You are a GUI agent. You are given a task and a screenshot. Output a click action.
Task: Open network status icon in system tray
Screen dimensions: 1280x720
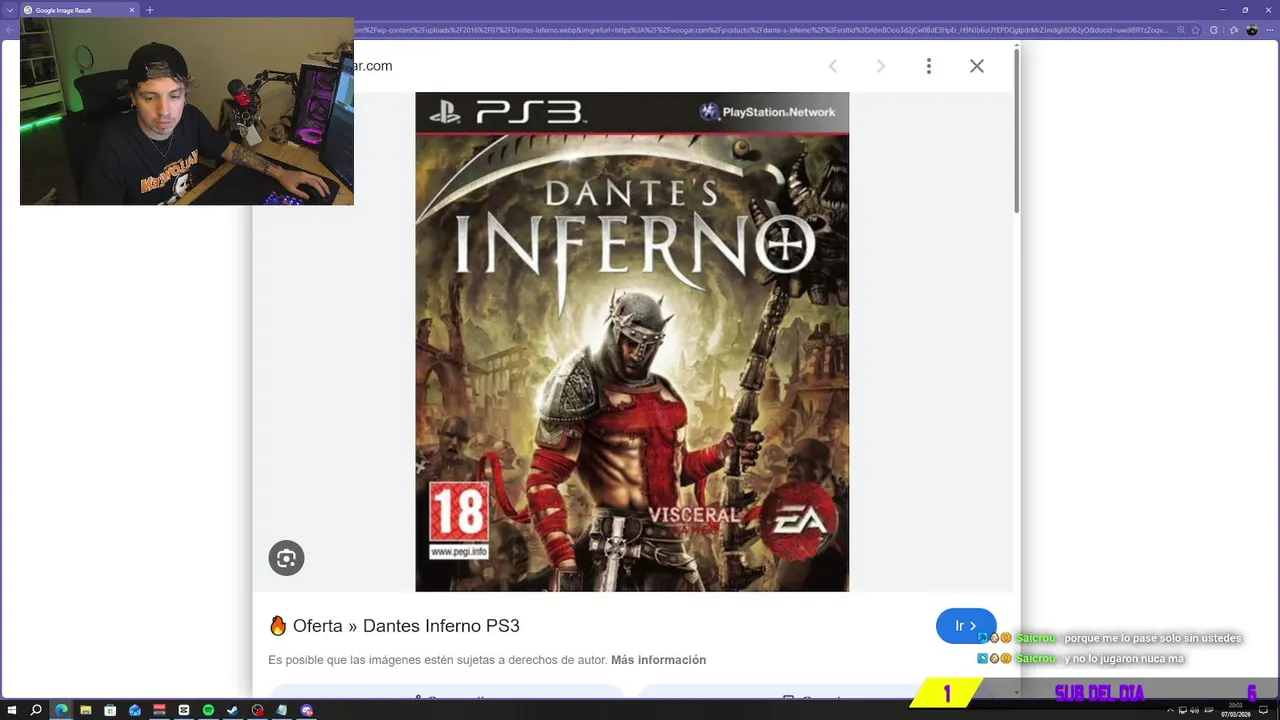point(1182,710)
